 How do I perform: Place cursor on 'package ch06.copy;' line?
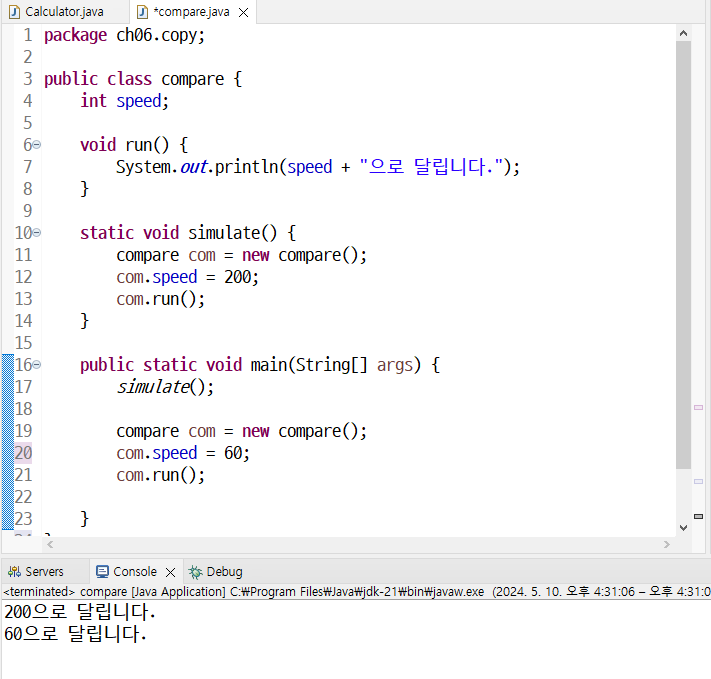(124, 35)
